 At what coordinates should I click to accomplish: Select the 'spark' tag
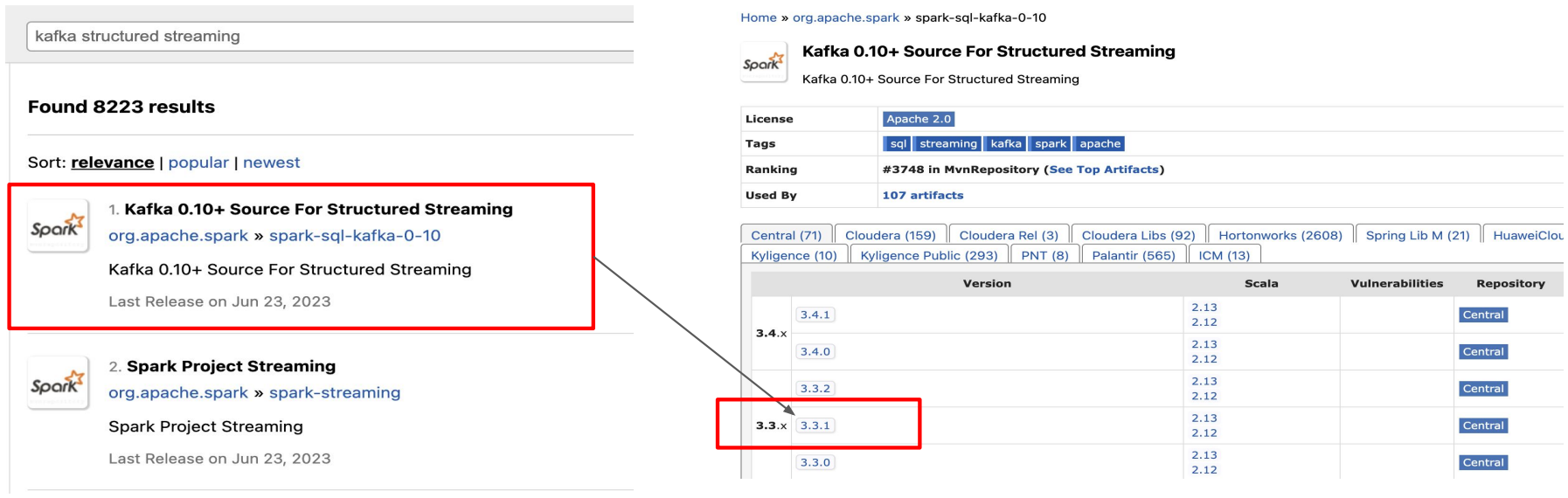(1051, 144)
